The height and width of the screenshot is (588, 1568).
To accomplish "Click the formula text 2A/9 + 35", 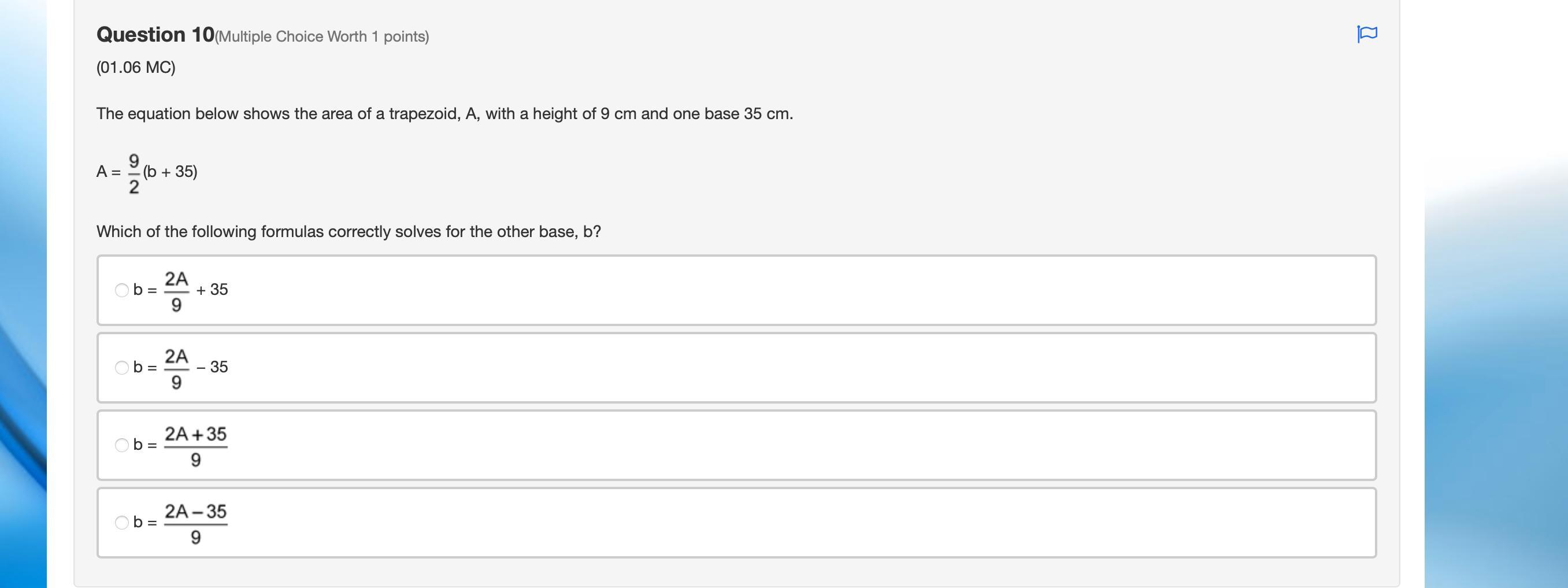I will (x=196, y=290).
